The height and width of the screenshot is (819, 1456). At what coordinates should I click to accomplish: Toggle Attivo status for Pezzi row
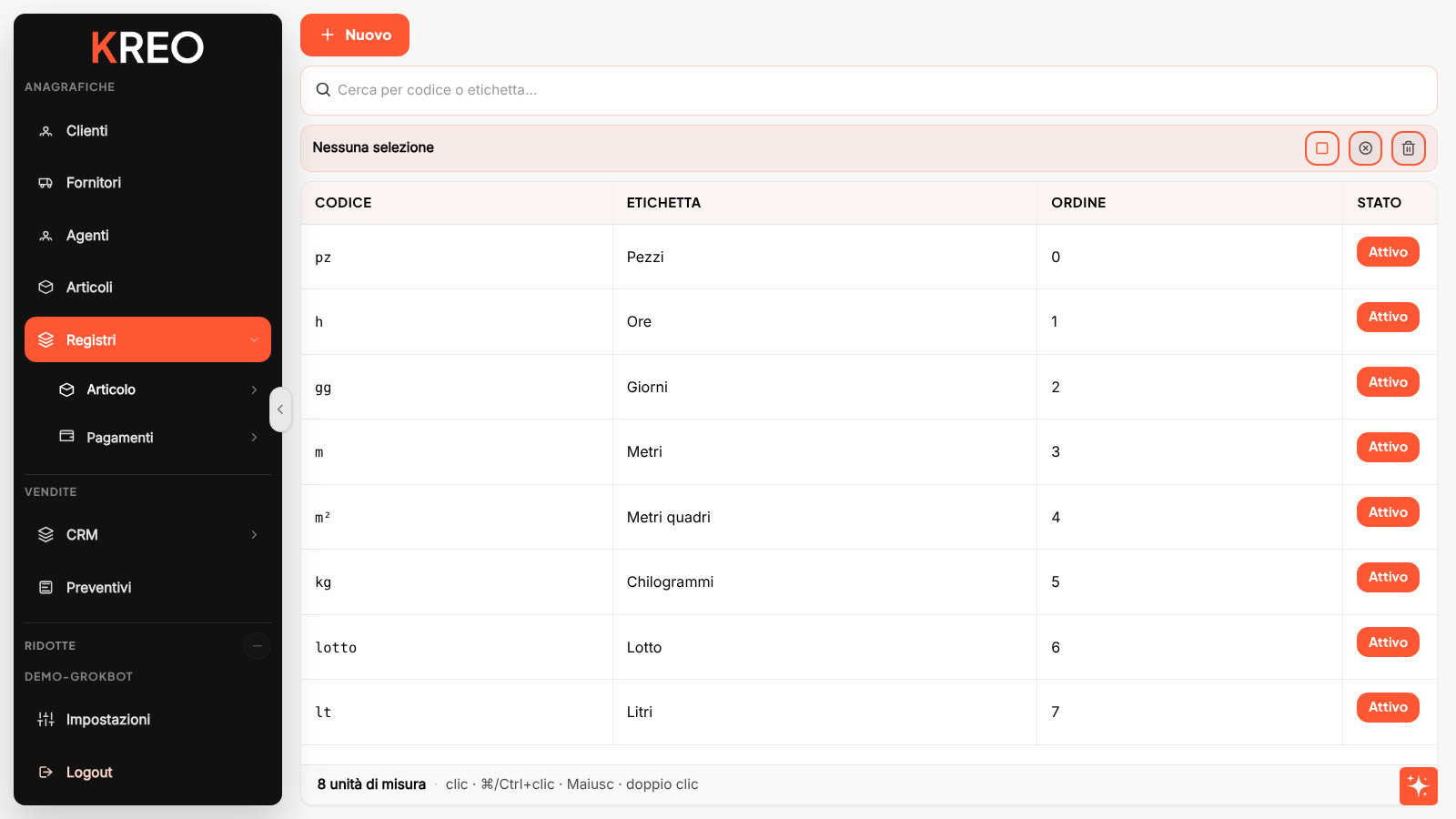1388,252
